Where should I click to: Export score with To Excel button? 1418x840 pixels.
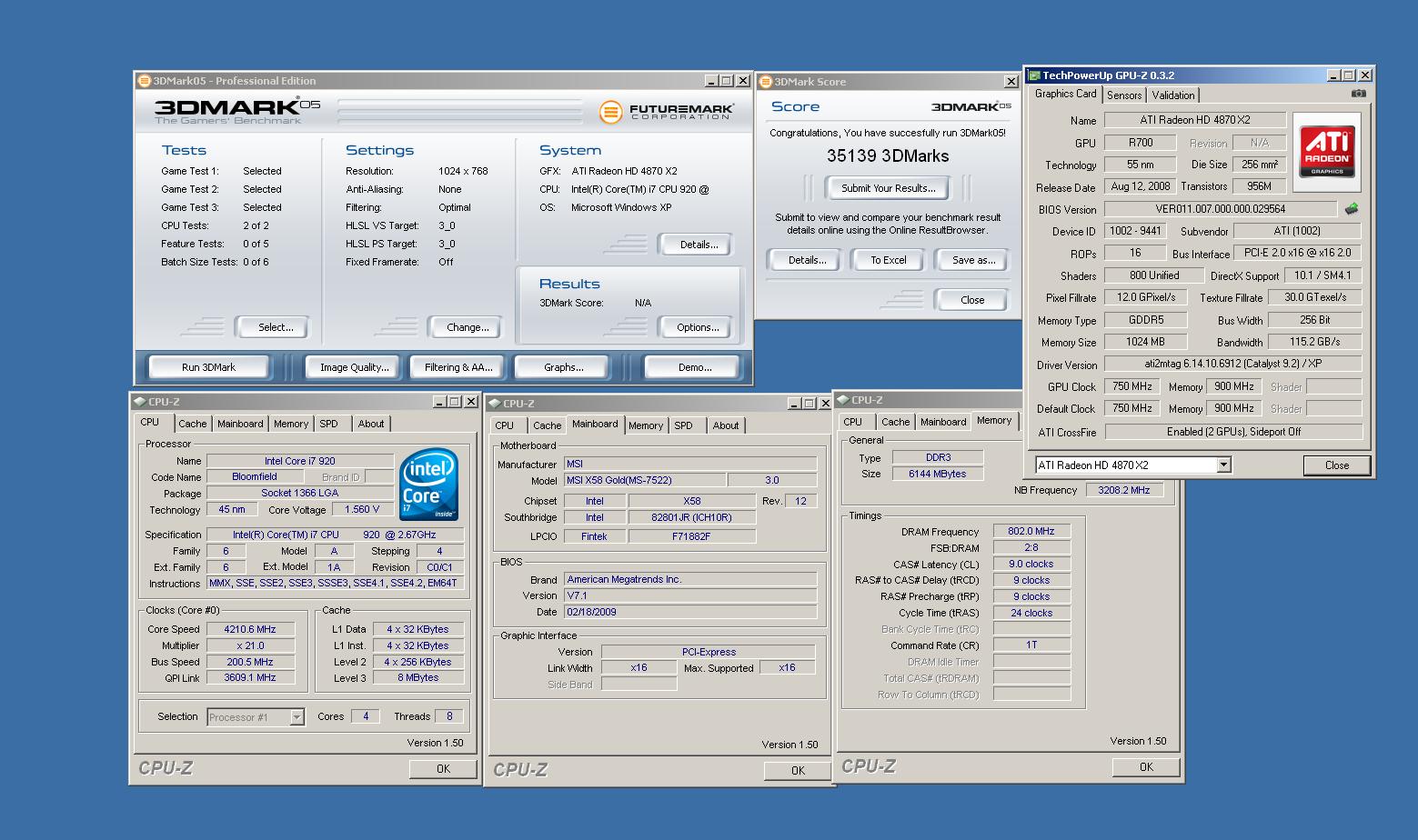[888, 260]
